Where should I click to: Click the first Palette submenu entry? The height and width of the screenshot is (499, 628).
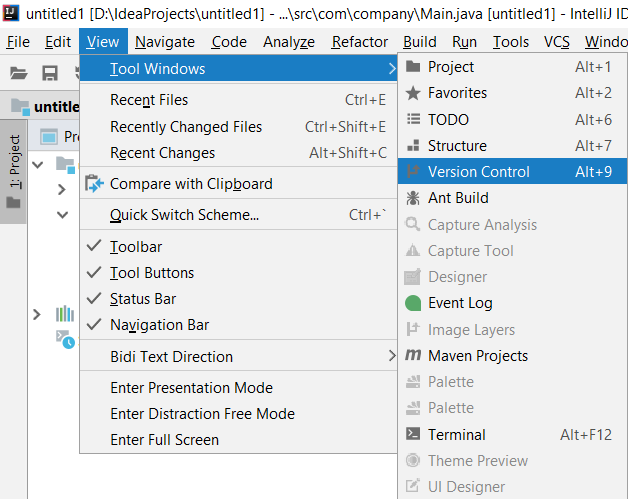[x=512, y=382]
